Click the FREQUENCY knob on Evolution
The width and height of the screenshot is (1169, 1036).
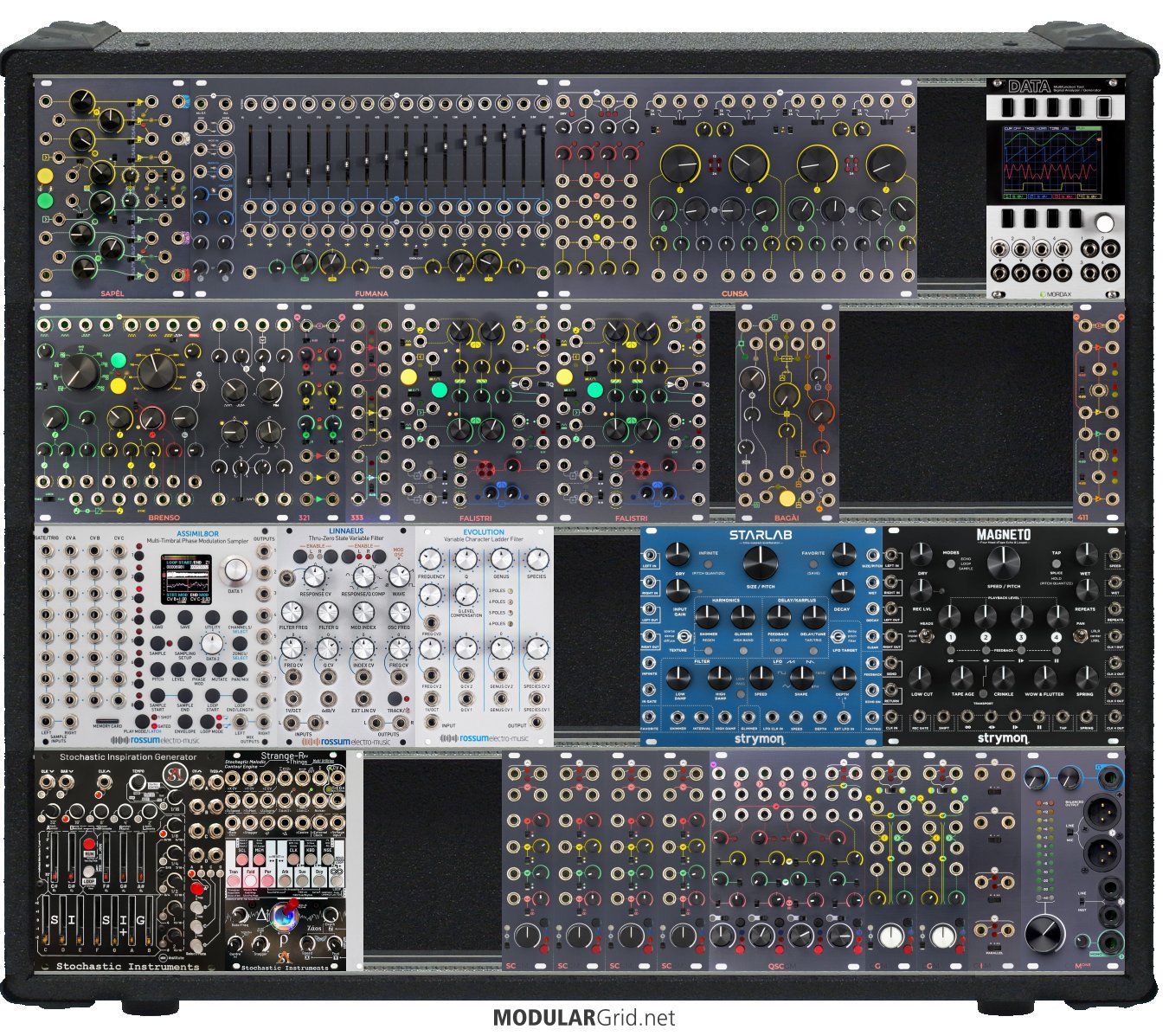(430, 558)
